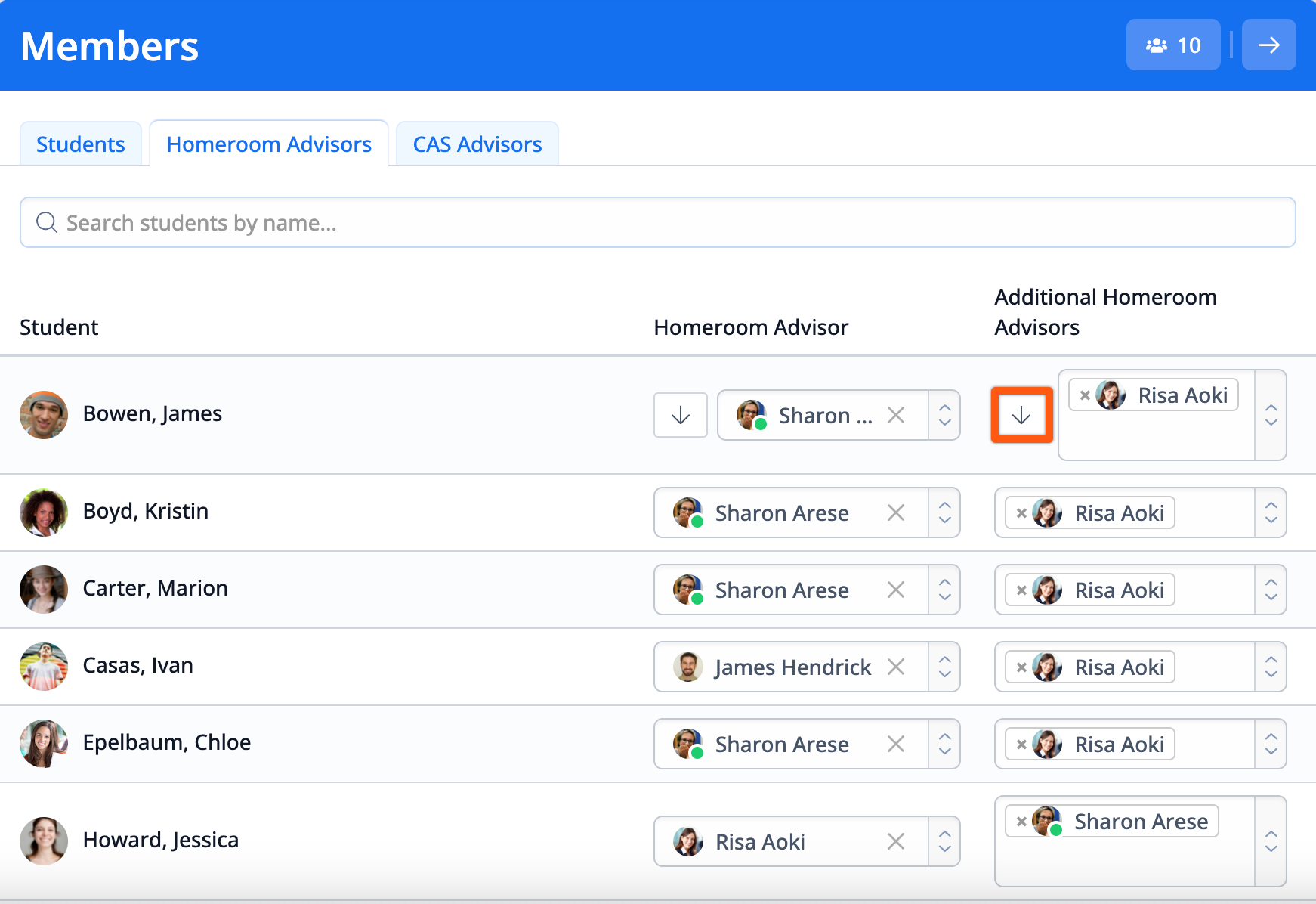This screenshot has width=1316, height=904.
Task: Remove James Hendrick from Ivan Casas
Action: [896, 667]
